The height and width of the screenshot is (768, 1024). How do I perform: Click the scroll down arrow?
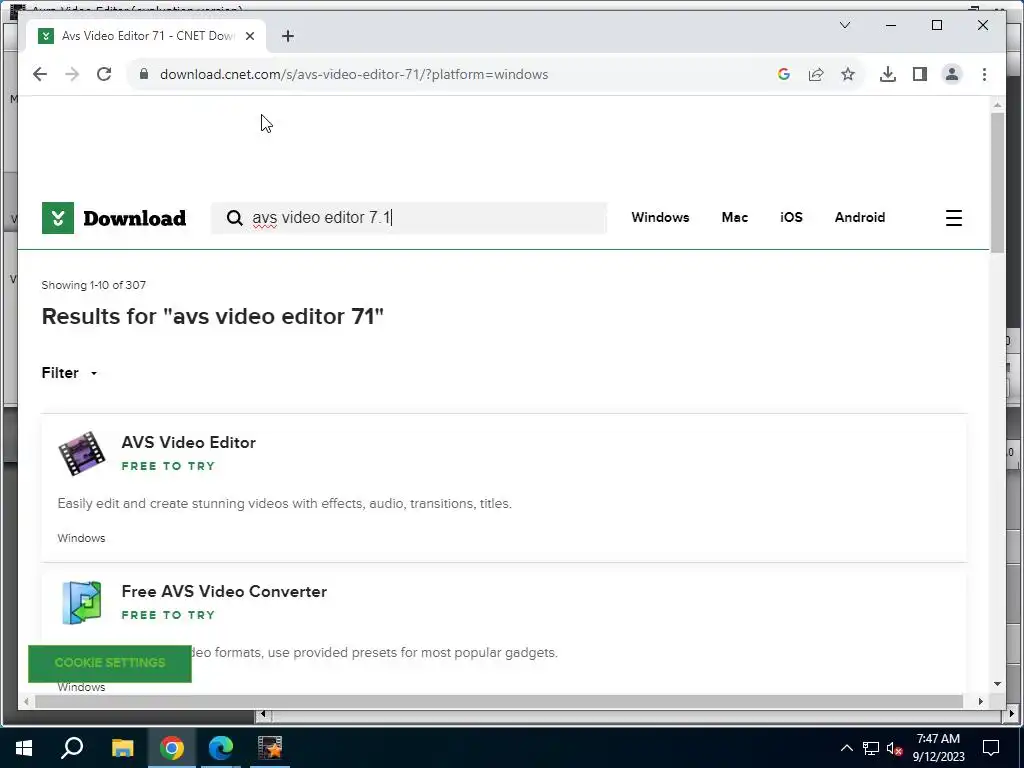coord(997,684)
